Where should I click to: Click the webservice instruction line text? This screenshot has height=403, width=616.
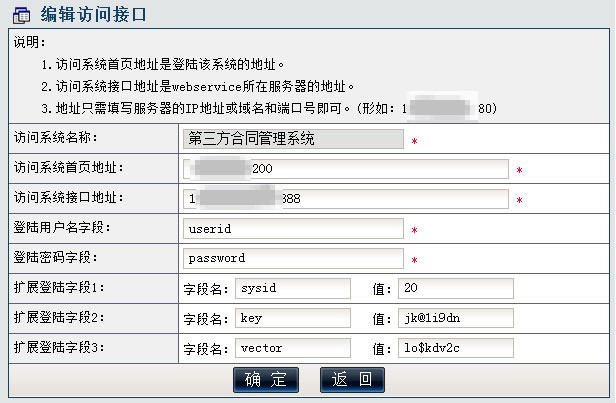(198, 86)
